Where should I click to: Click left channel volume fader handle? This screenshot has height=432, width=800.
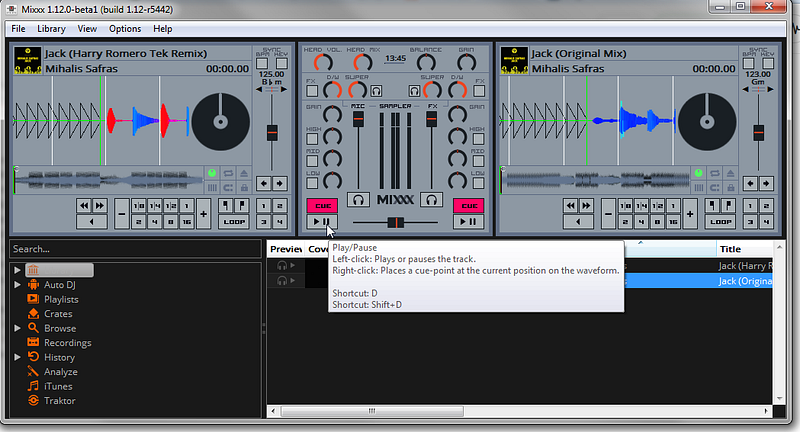[x=359, y=119]
